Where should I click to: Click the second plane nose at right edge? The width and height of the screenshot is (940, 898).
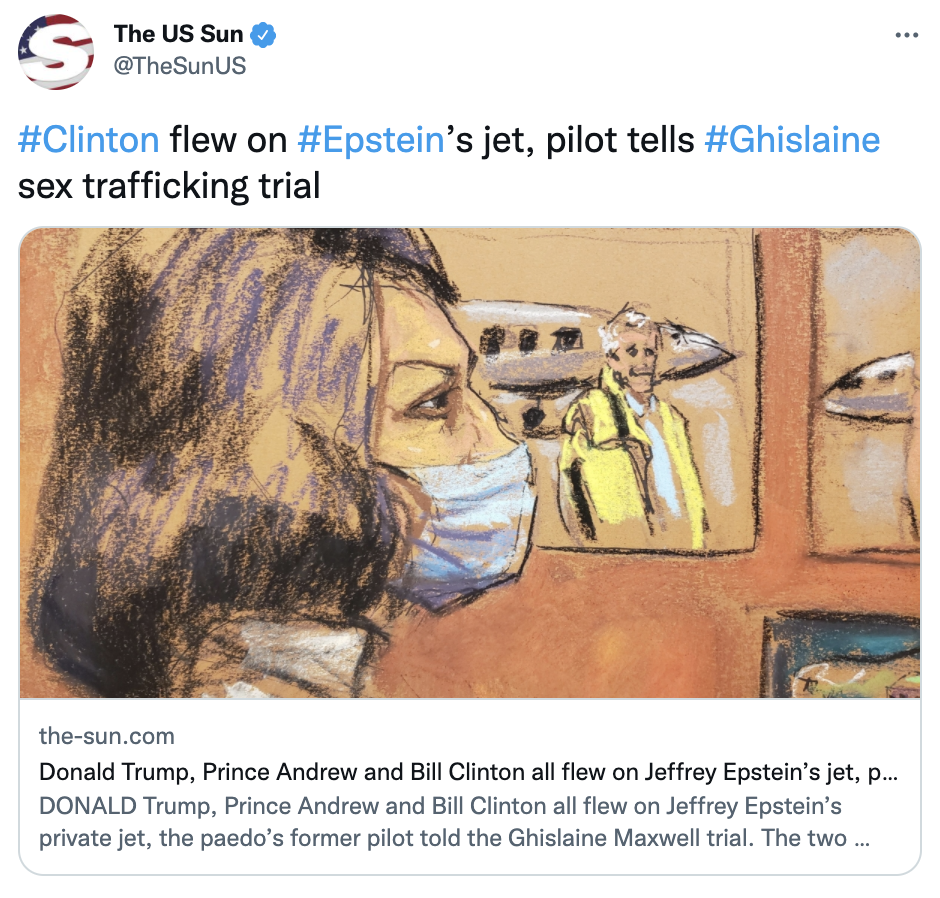(870, 388)
